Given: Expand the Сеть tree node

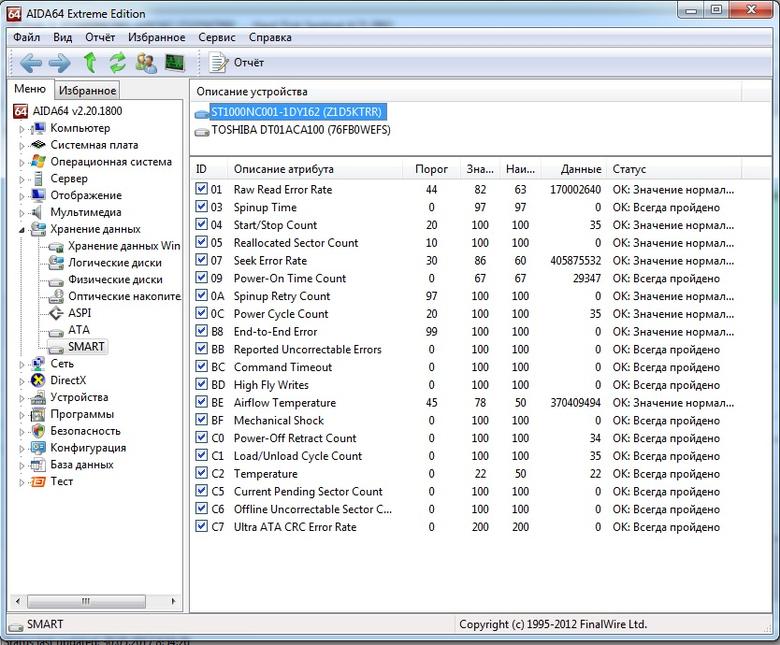Looking at the screenshot, I should click(x=22, y=365).
